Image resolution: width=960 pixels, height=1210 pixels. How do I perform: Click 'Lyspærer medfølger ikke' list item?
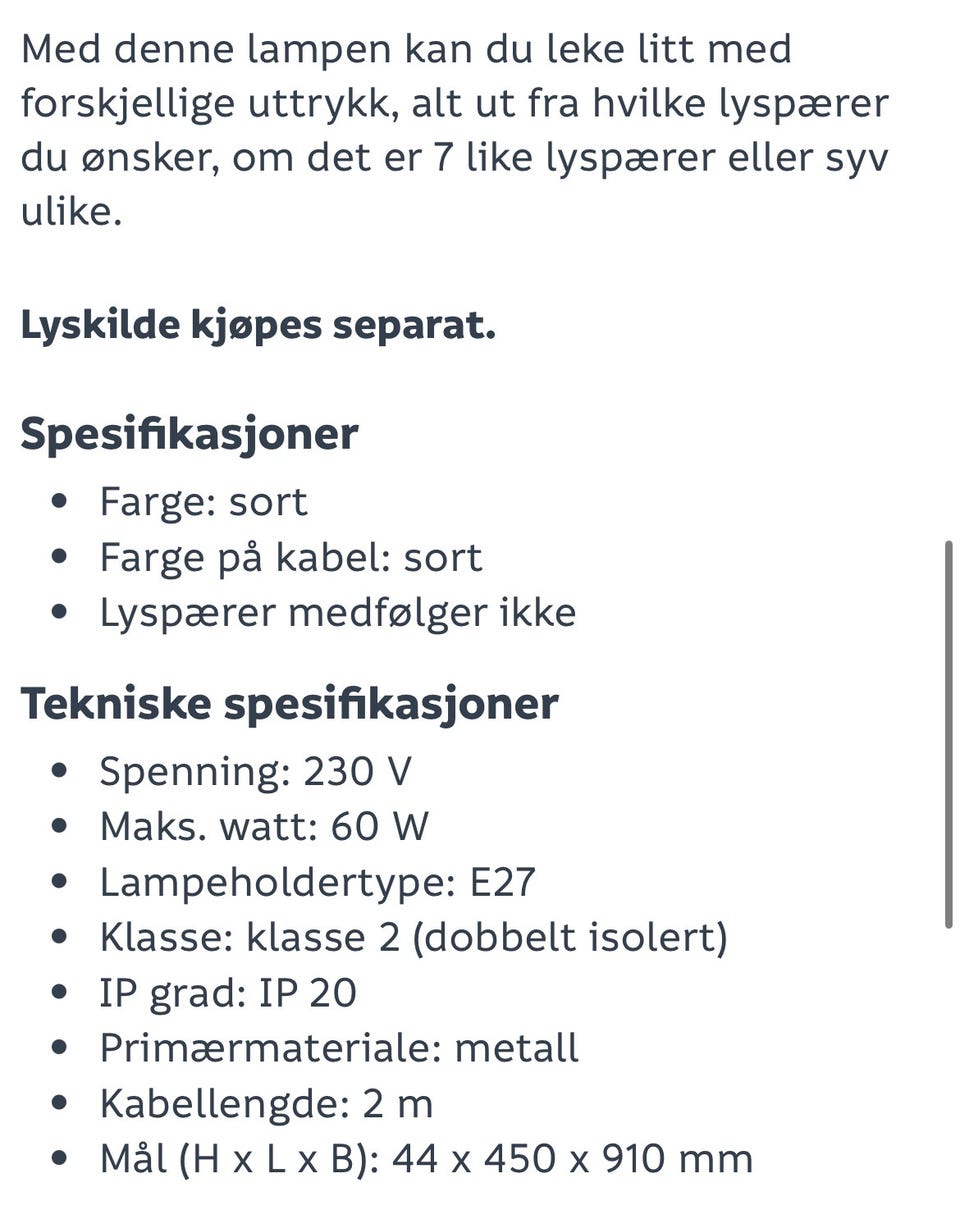(337, 613)
